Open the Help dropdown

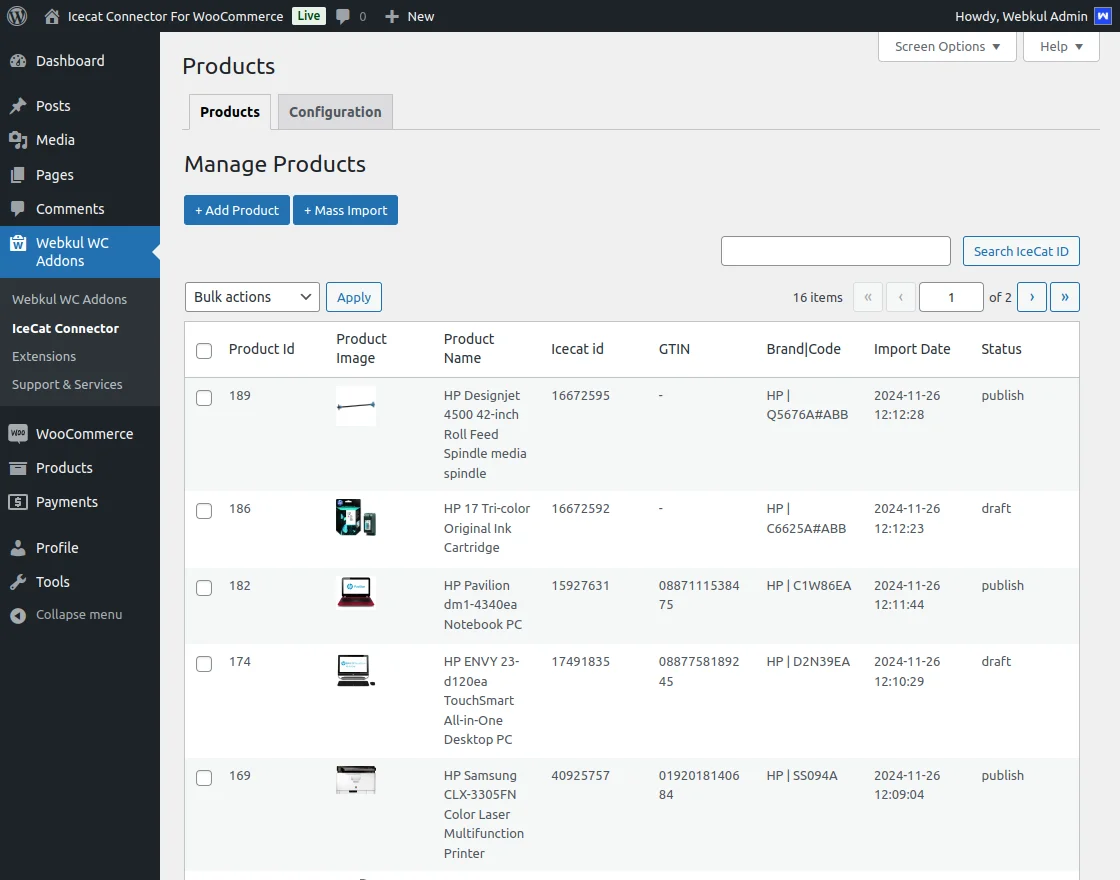click(1060, 46)
